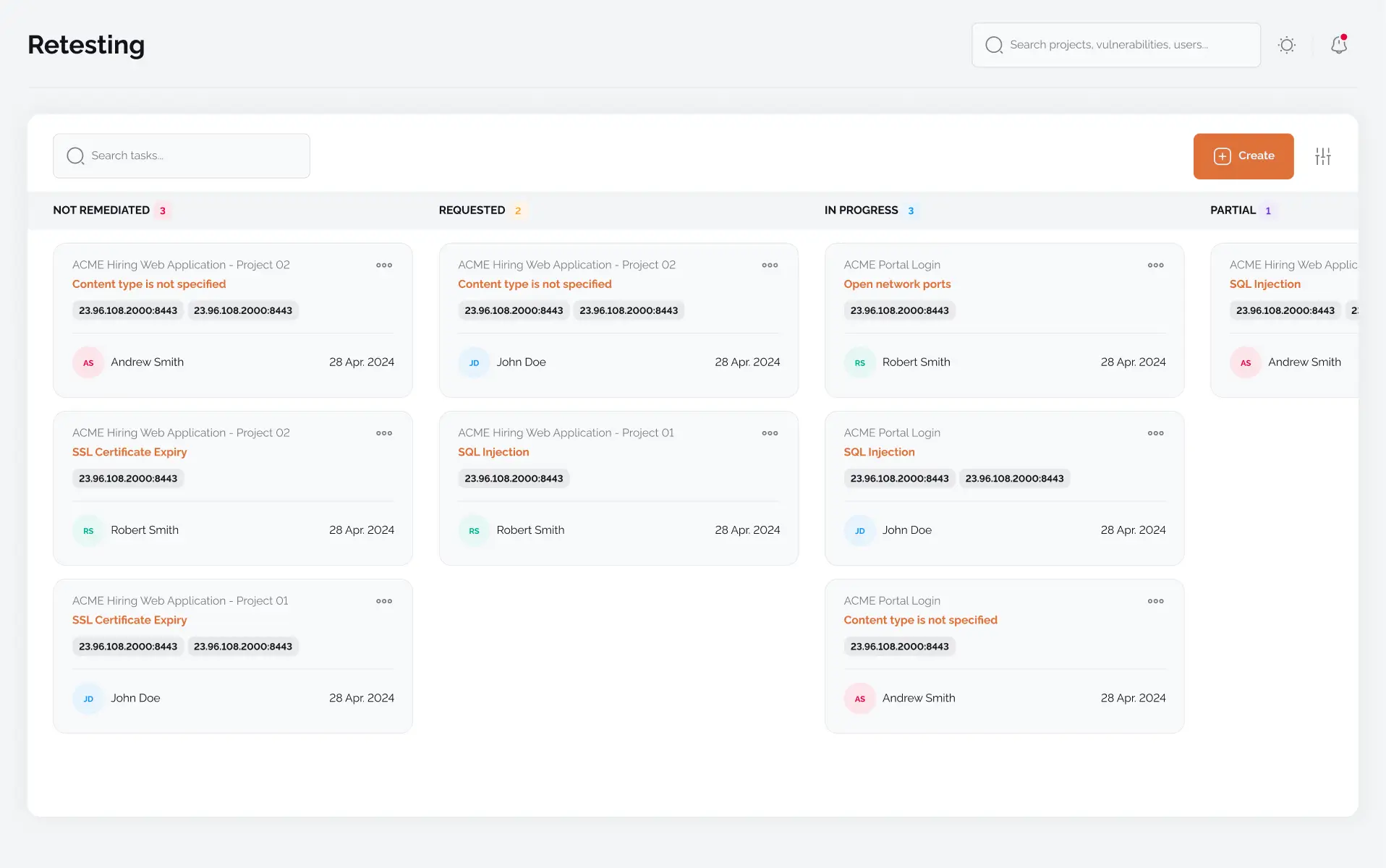Select the In Progress column header
The height and width of the screenshot is (868, 1386).
coord(861,210)
